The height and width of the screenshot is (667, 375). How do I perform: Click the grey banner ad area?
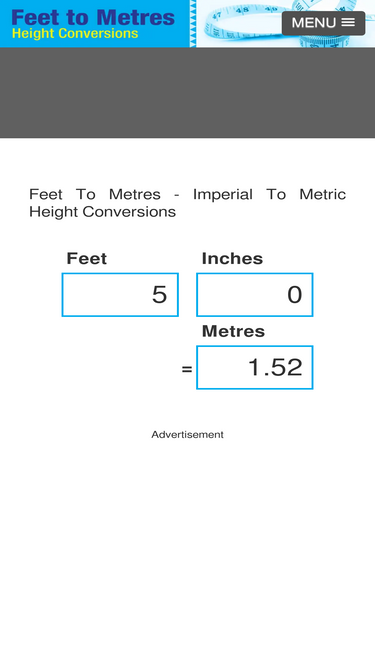point(188,92)
